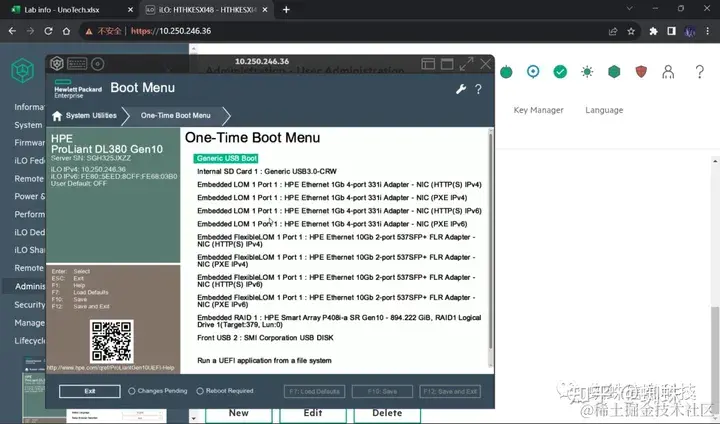Image resolution: width=720 pixels, height=424 pixels.
Task: Open the iLO help question mark icon
Action: click(699, 72)
